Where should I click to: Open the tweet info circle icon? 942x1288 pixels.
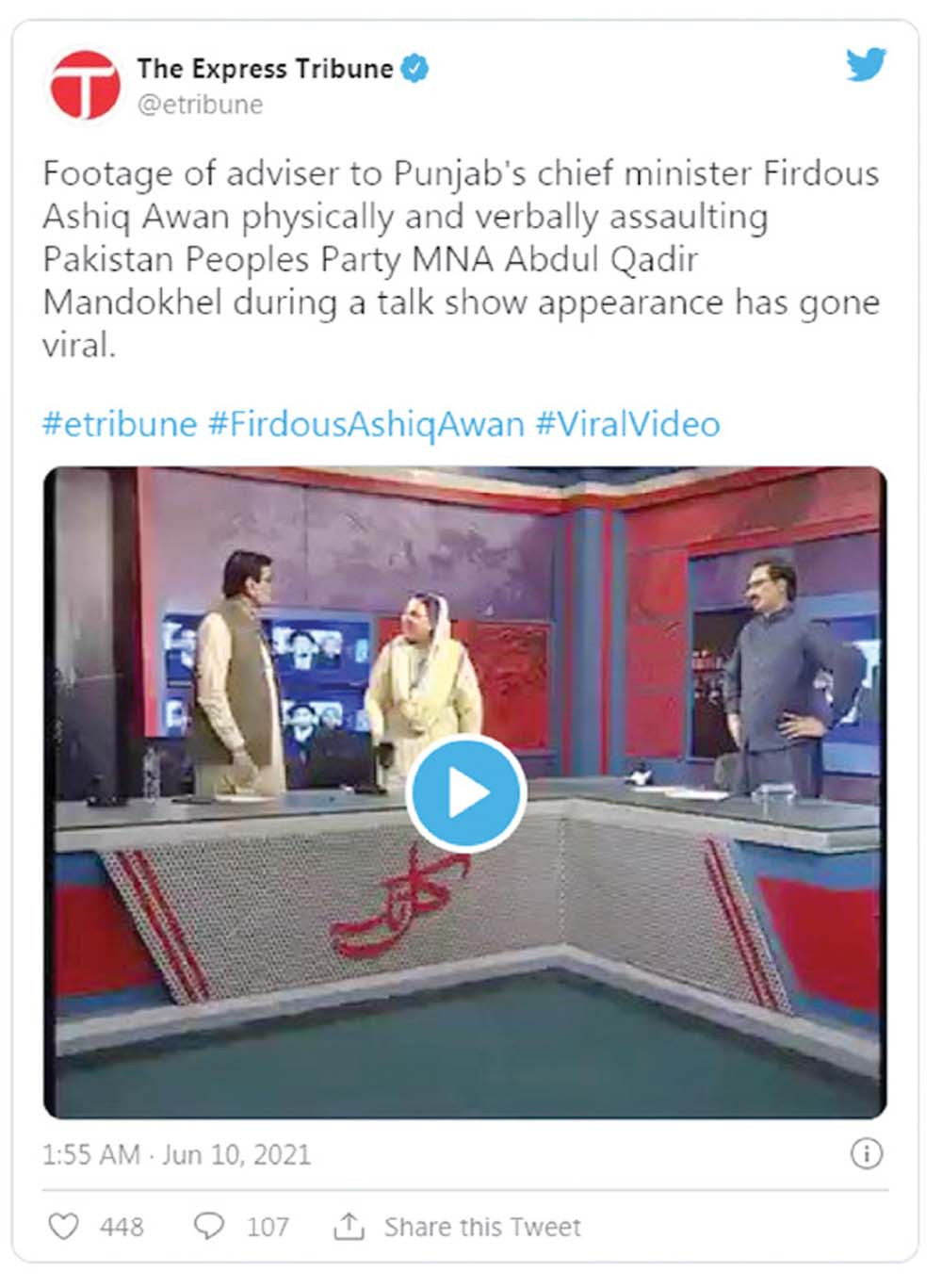(866, 1153)
